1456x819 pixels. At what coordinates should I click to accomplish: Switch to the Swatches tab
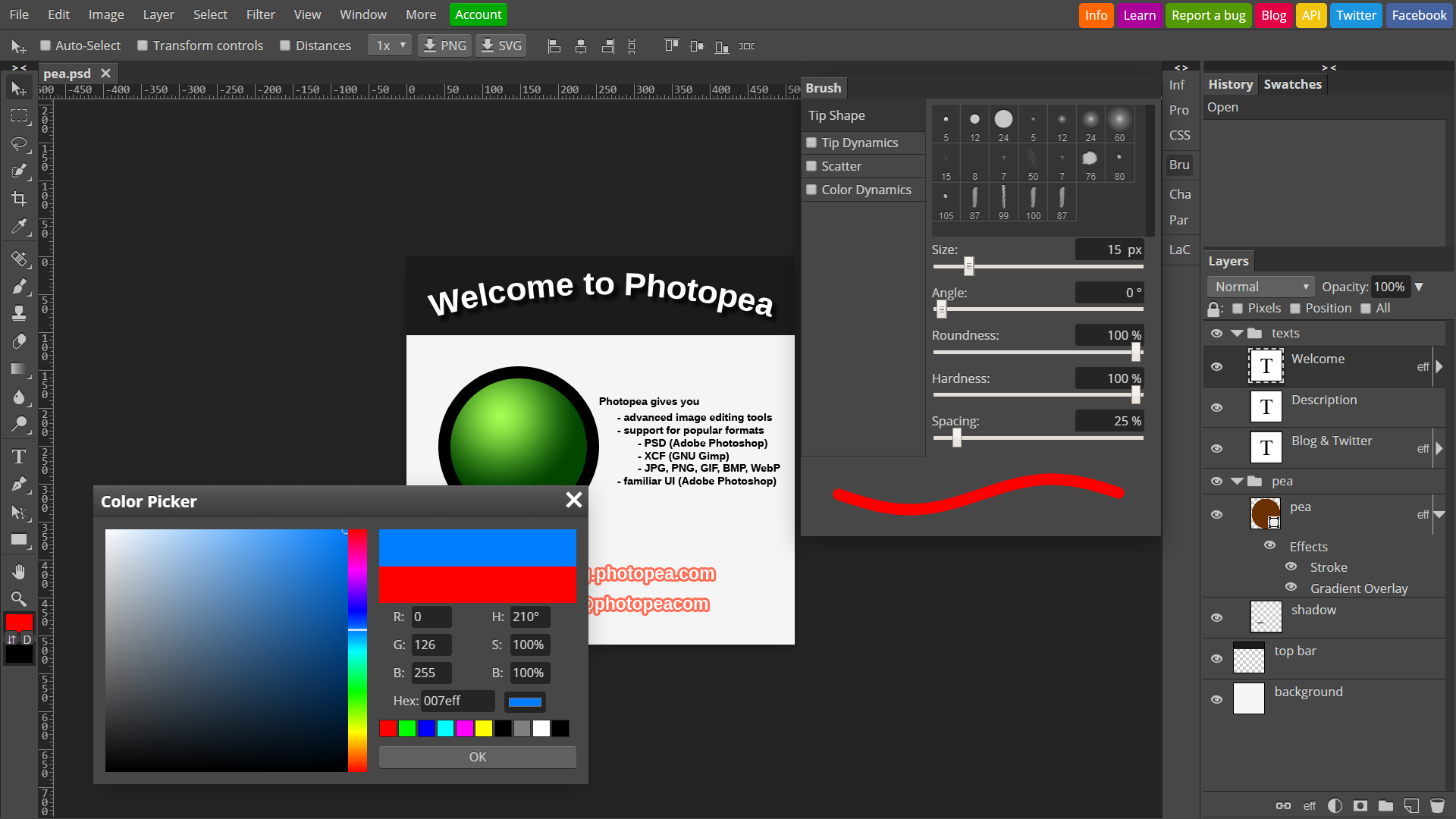pyautogui.click(x=1293, y=84)
